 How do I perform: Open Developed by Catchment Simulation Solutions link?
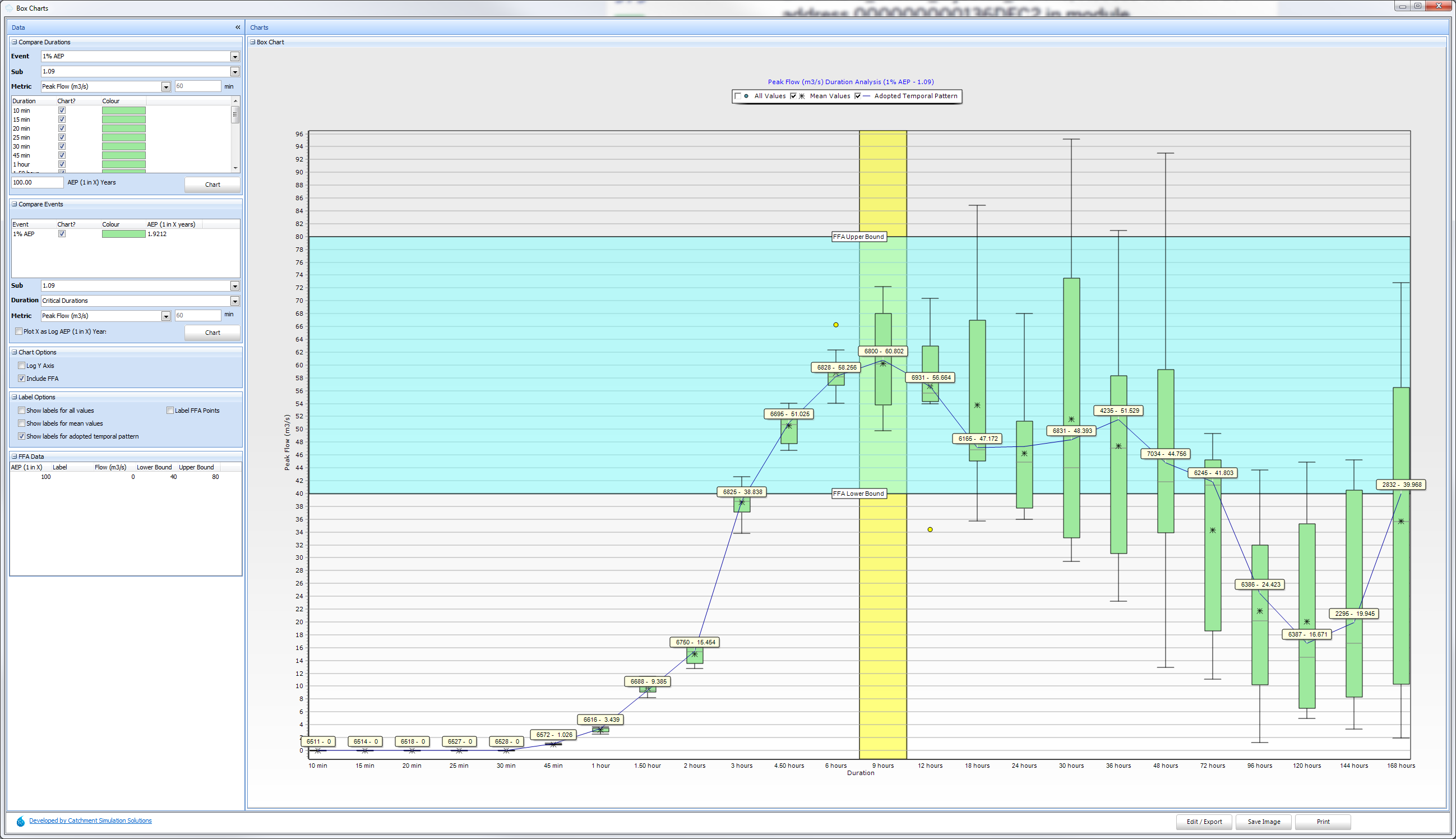[x=90, y=820]
